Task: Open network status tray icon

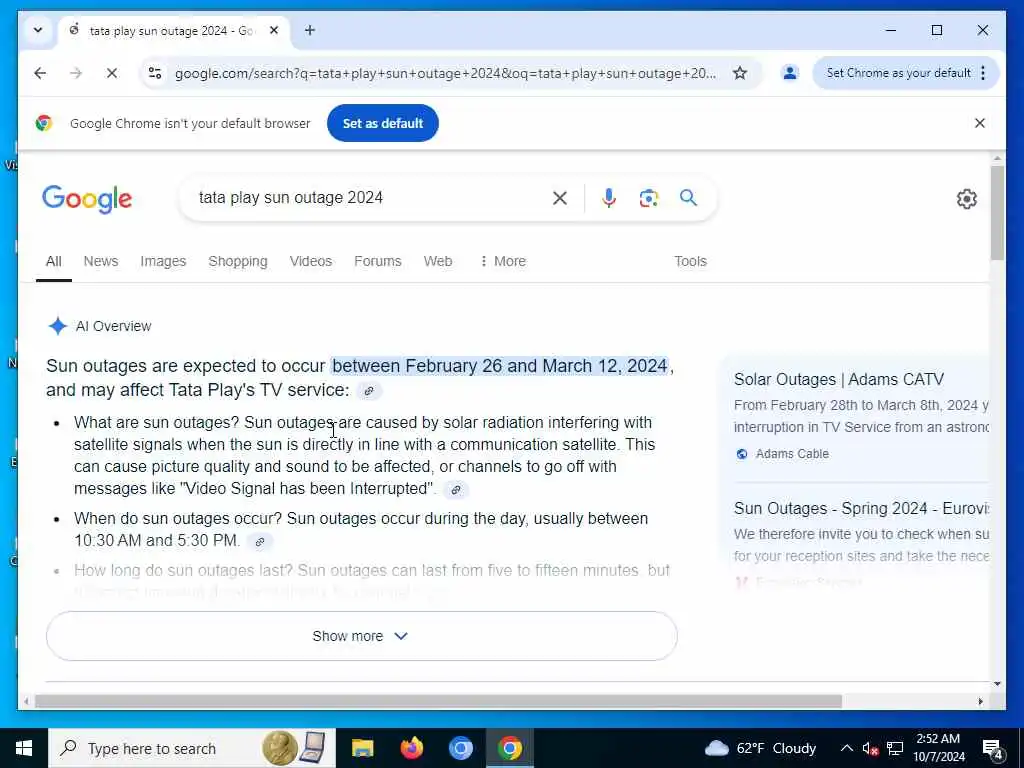Action: (x=895, y=748)
